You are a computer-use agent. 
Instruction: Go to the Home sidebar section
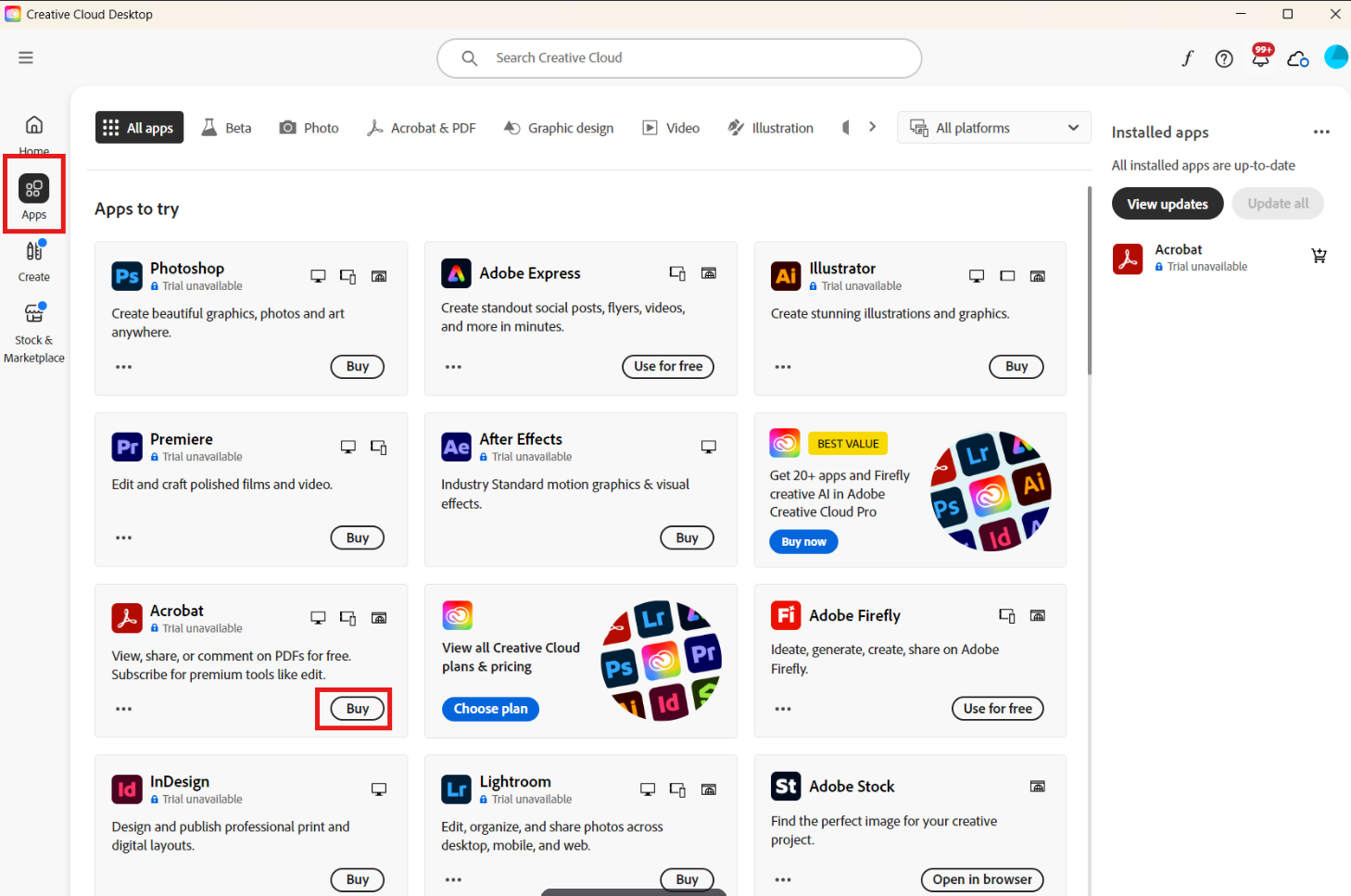[34, 133]
